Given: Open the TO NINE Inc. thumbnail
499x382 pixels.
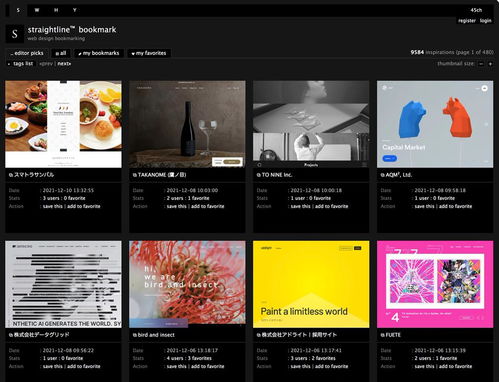Looking at the screenshot, I should click(311, 124).
